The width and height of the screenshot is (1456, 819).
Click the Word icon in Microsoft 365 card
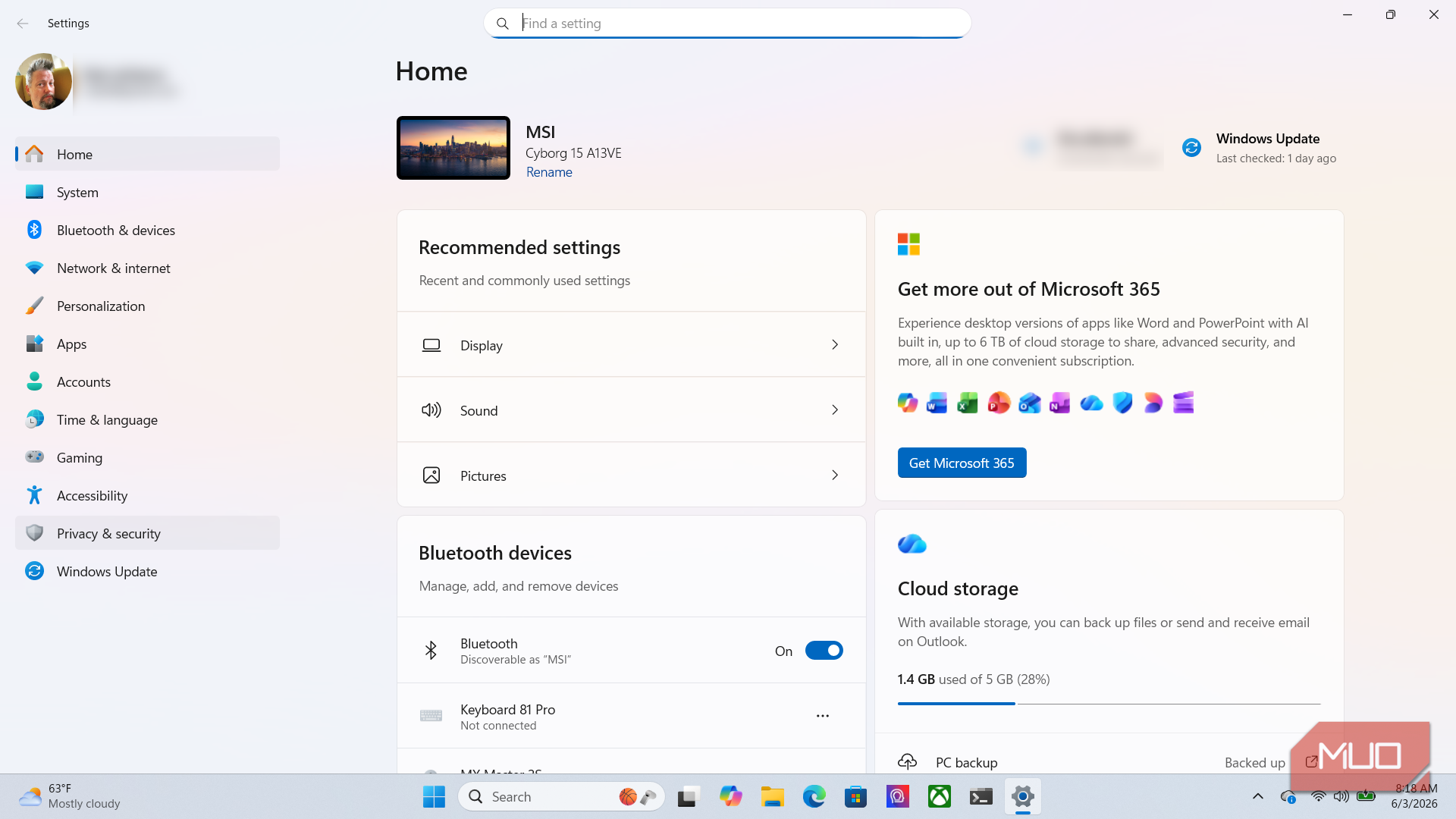[937, 403]
